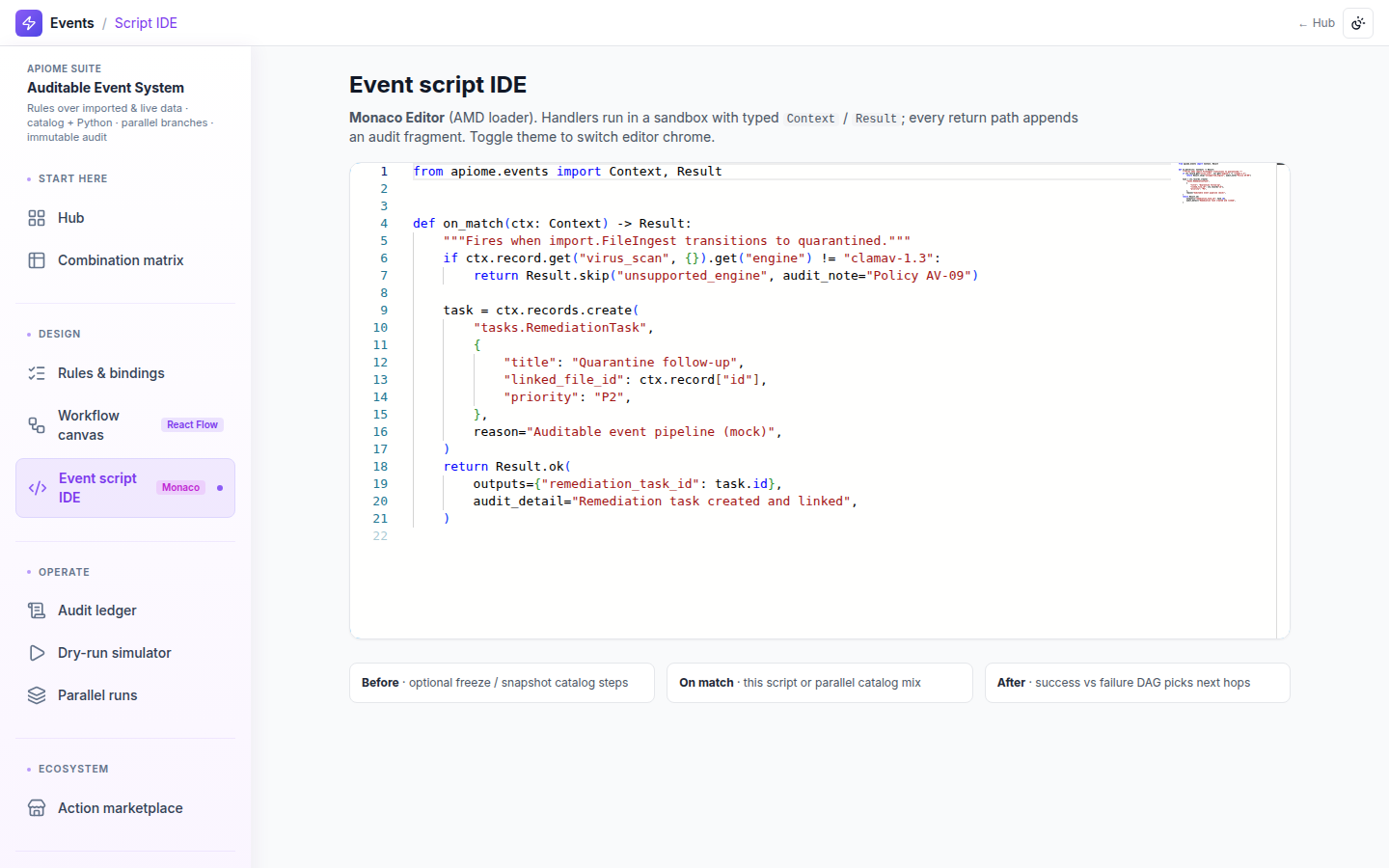Click line number 4 in the gutter
This screenshot has height=868, width=1389.
(384, 224)
